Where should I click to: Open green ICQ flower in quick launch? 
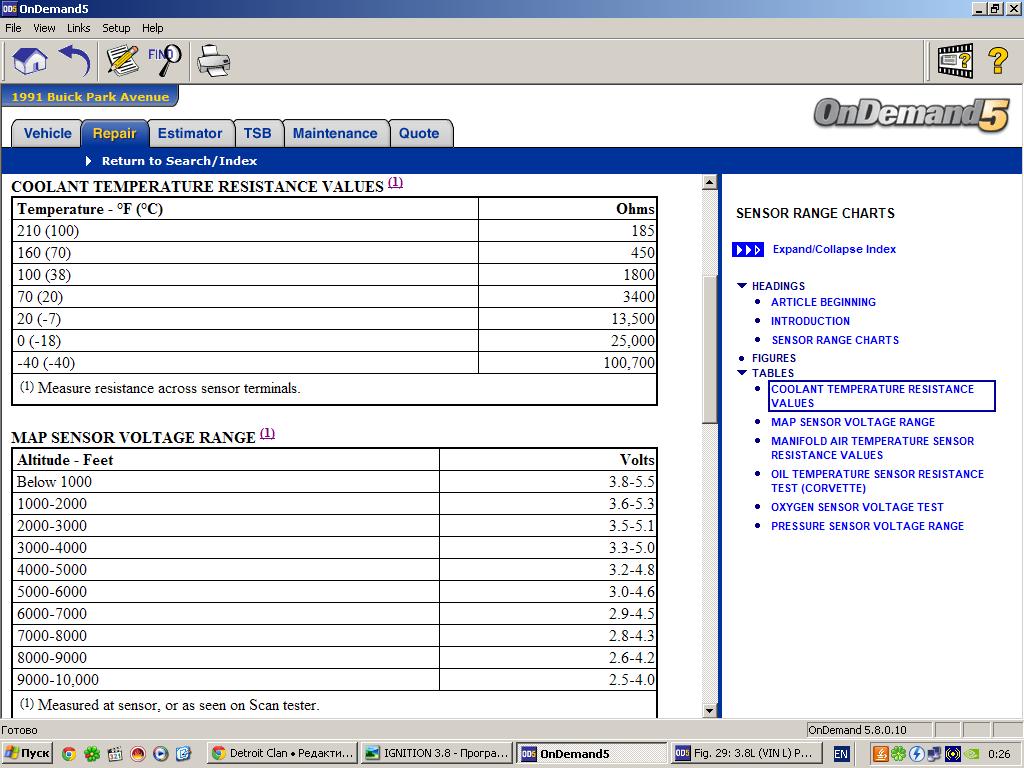pyautogui.click(x=92, y=754)
